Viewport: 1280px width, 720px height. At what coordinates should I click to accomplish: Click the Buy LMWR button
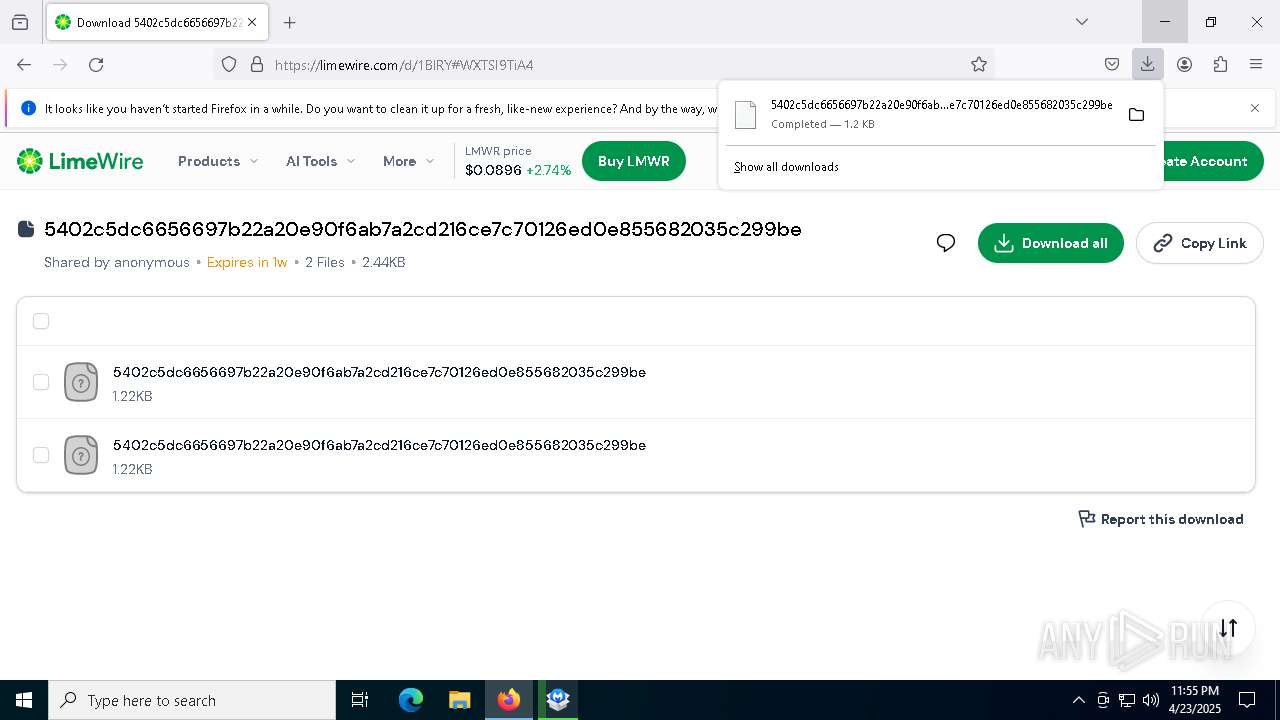(x=634, y=161)
